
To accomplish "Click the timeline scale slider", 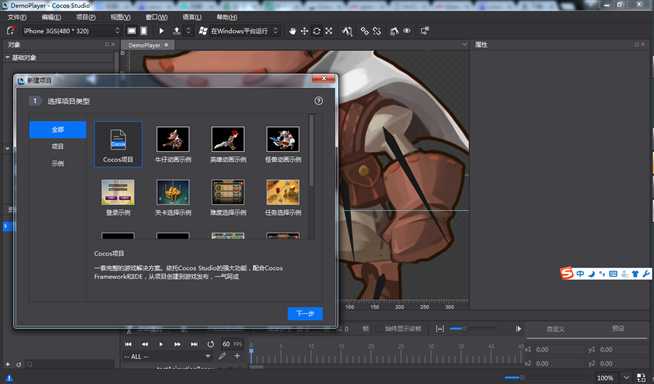I will (472, 329).
